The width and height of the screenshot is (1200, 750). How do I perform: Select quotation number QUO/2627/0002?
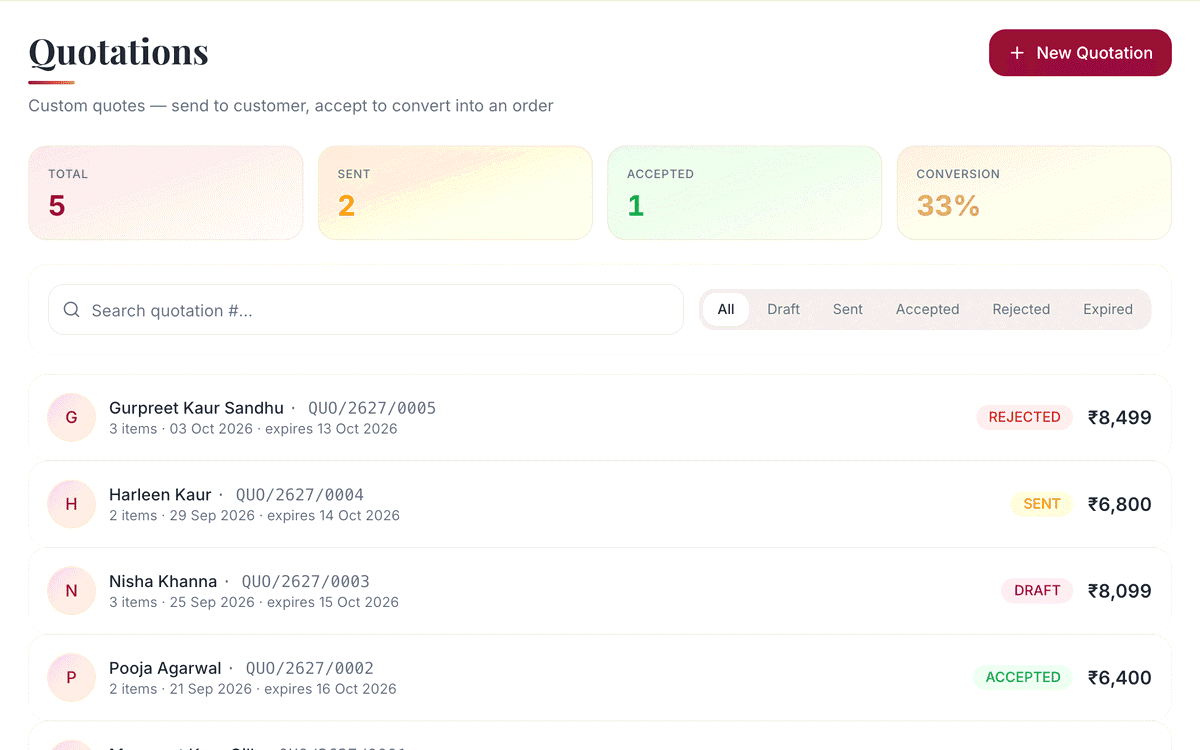click(x=310, y=669)
